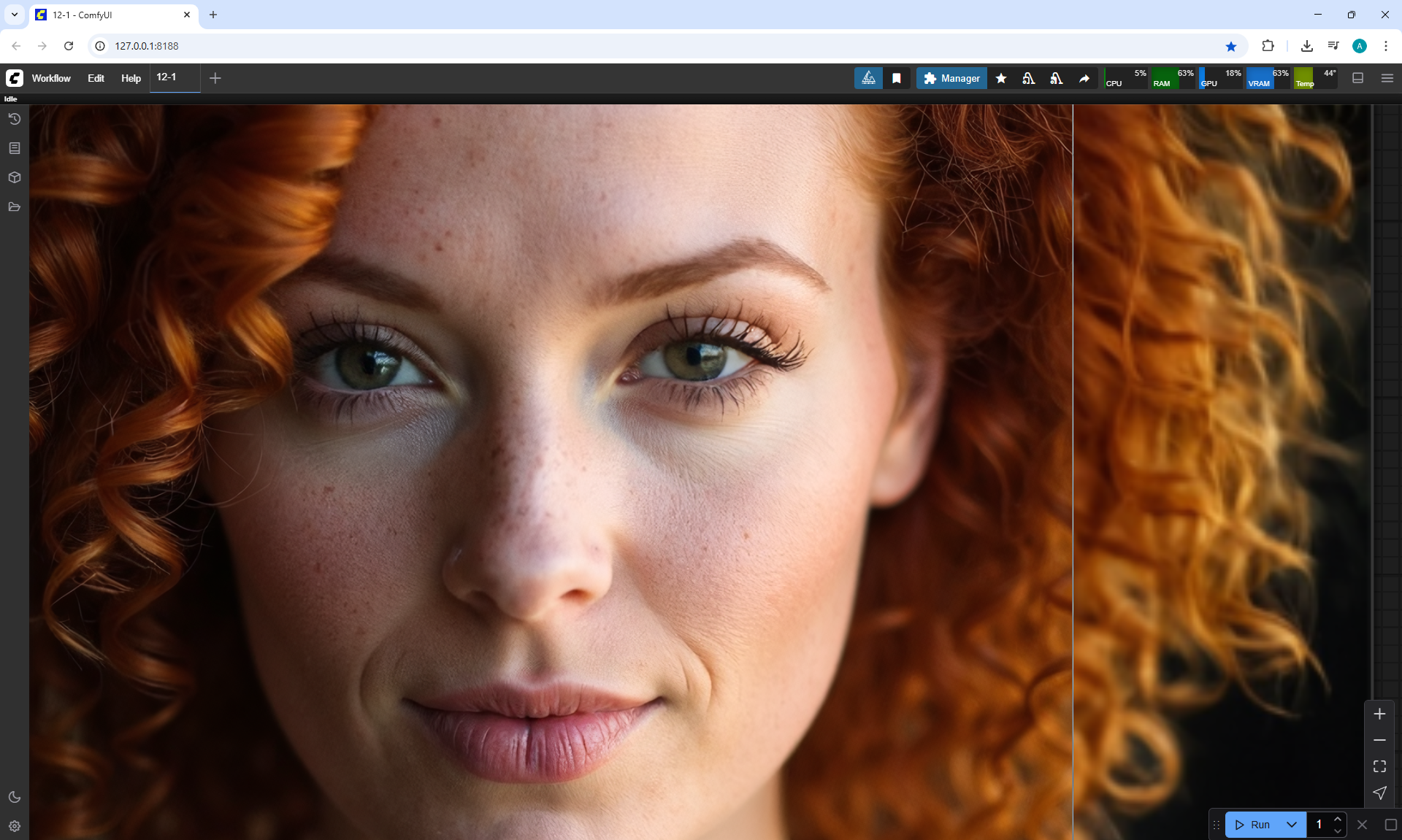Click the fit view icon
The image size is (1402, 840).
tap(1379, 766)
